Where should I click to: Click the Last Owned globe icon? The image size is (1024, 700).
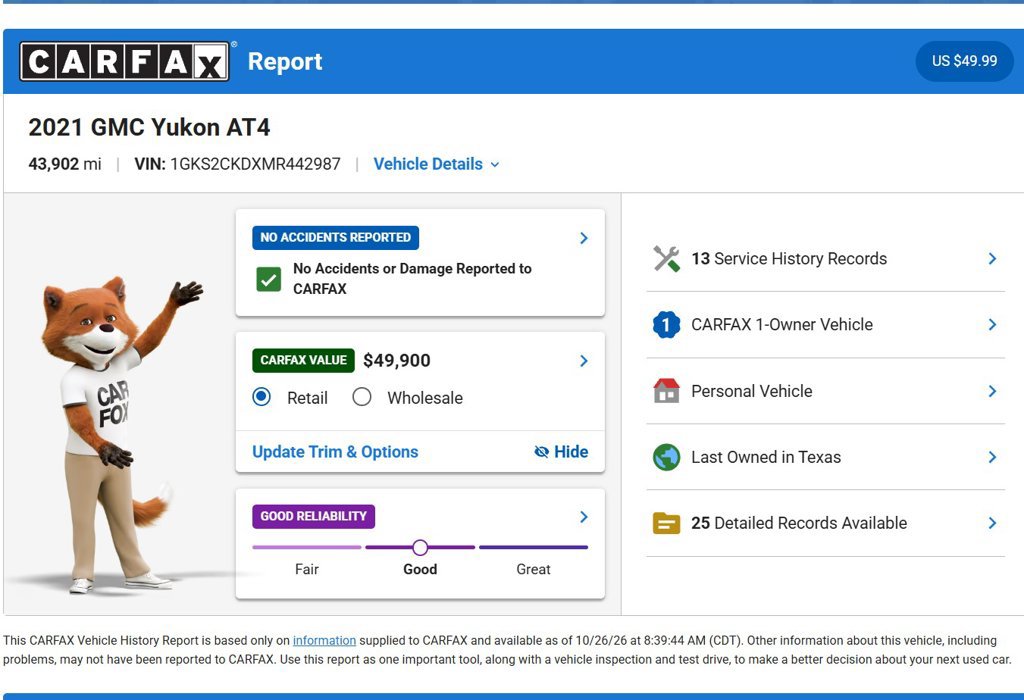[666, 457]
